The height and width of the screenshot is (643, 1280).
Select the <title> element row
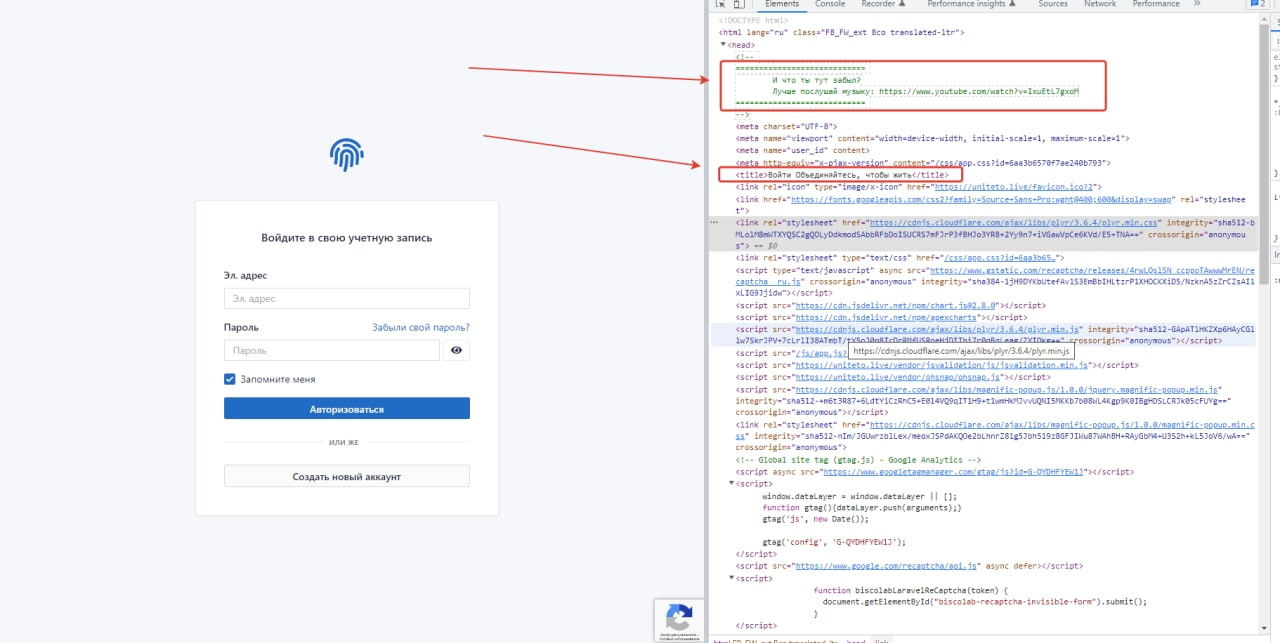coord(841,174)
